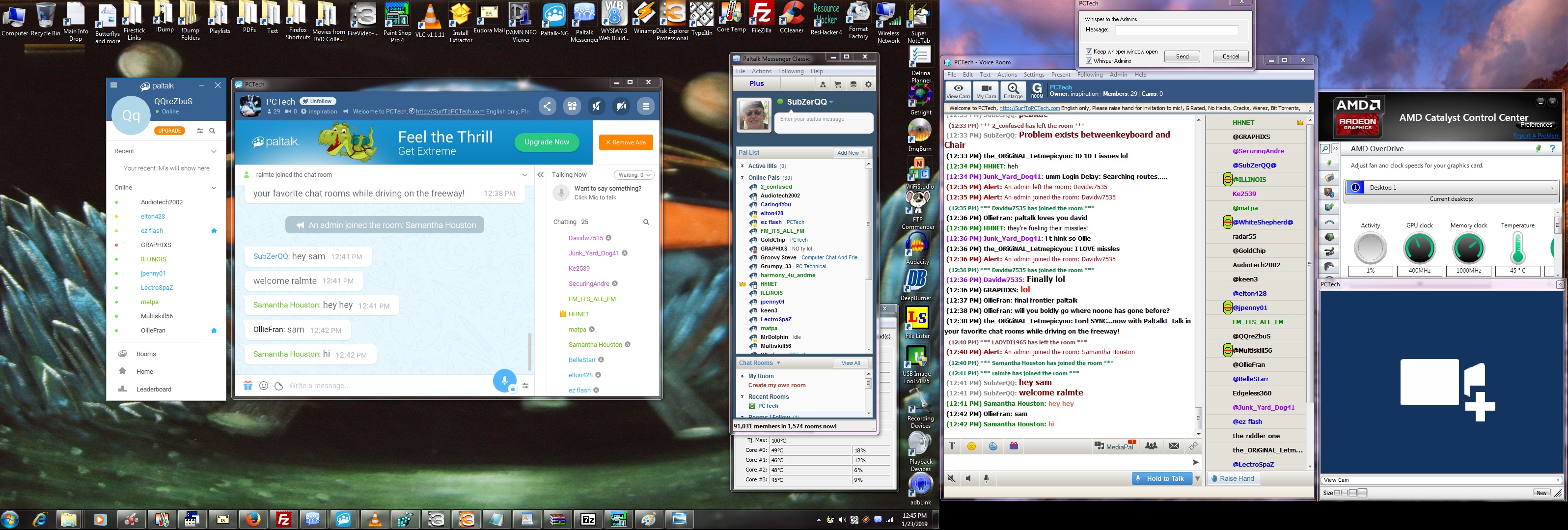Image resolution: width=1568 pixels, height=530 pixels.
Task: Click shopping cart icon in Messenger Classic
Action: pos(838,84)
